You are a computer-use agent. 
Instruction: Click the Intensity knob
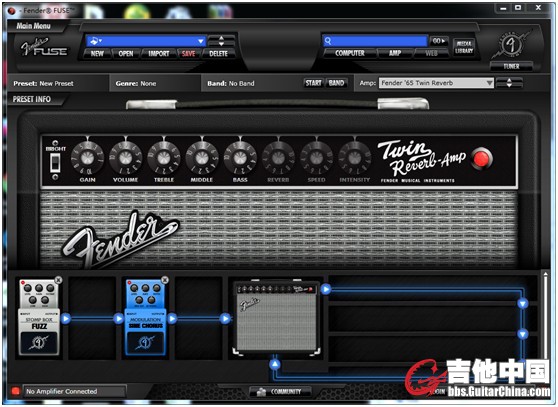click(x=354, y=157)
